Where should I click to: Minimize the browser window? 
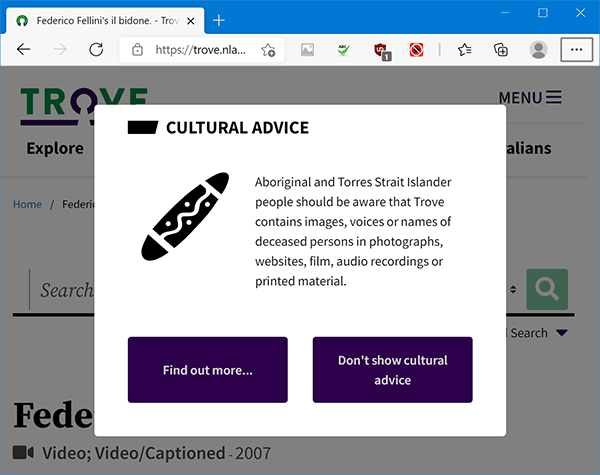[505, 13]
